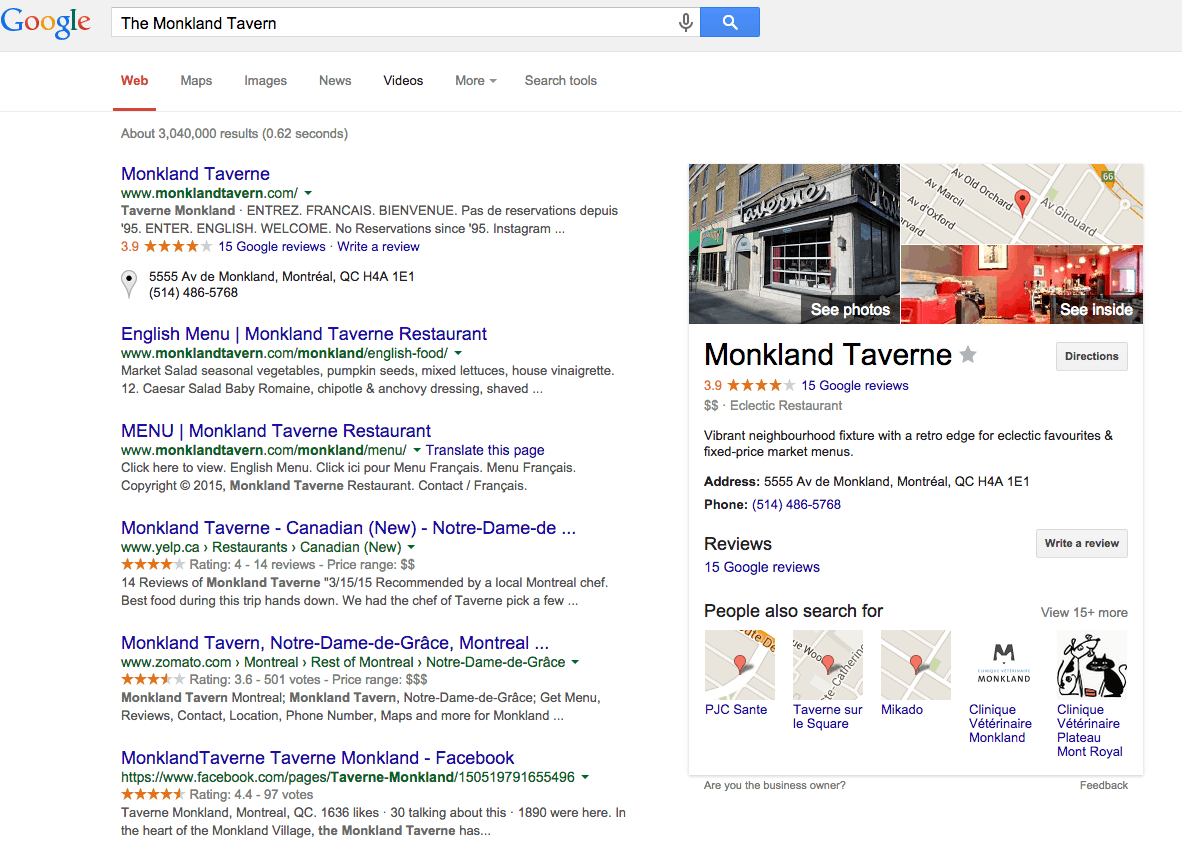
Task: Open the Videos tab
Action: point(403,81)
